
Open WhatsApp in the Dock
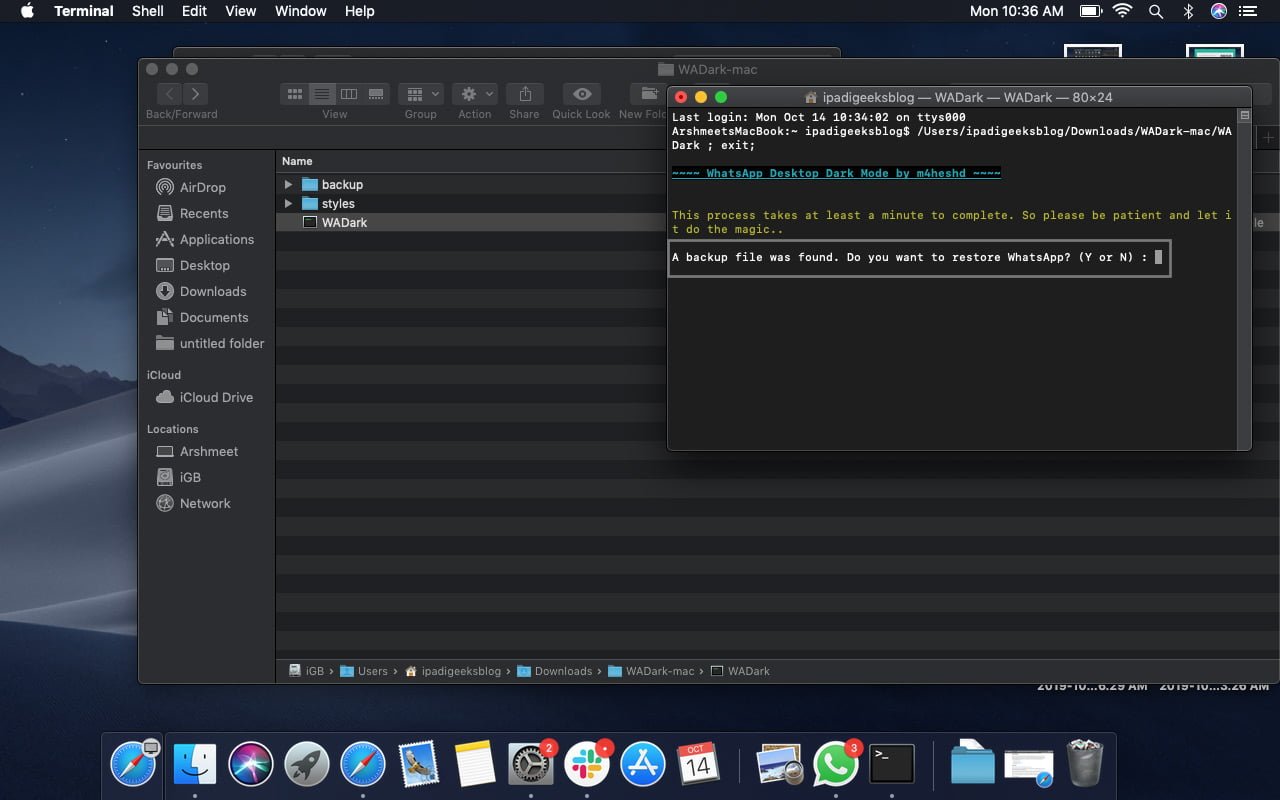[835, 765]
